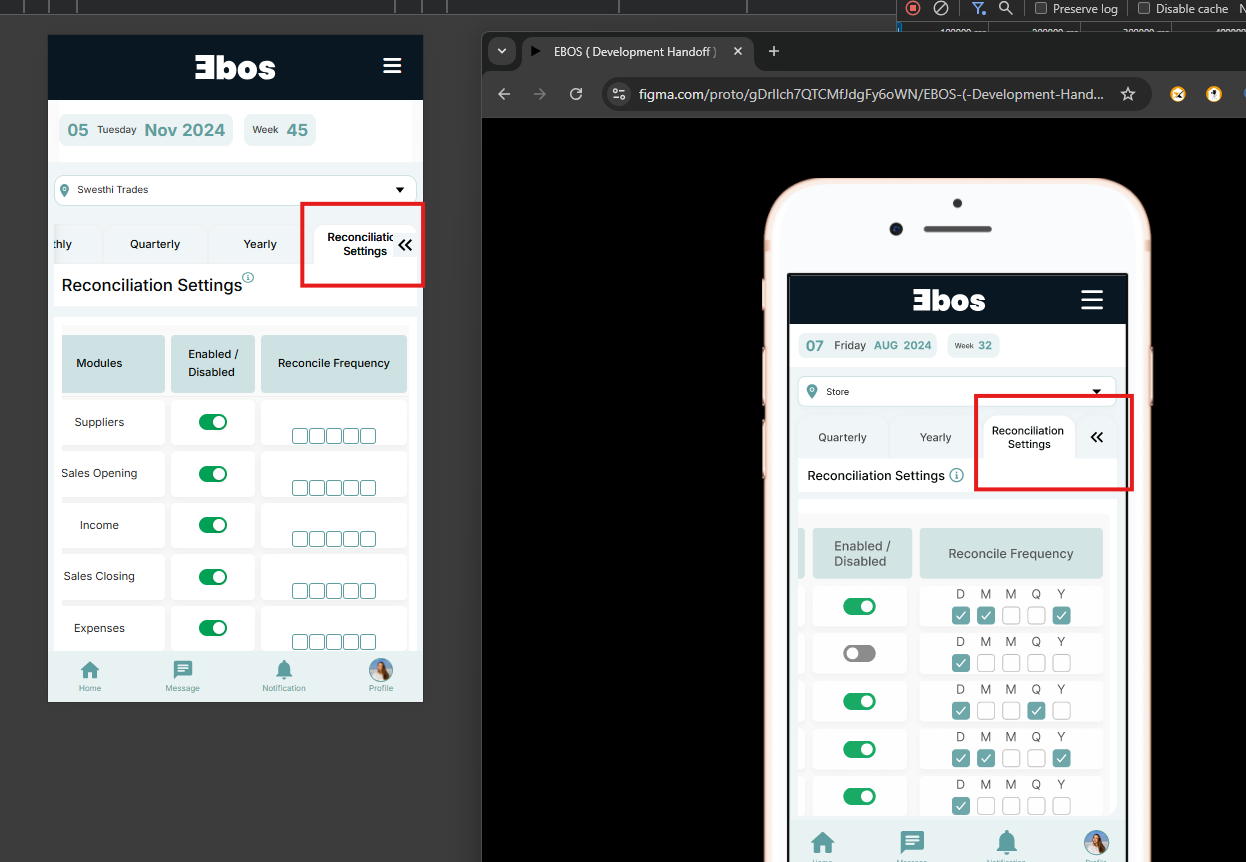Viewport: 1246px width, 862px height.
Task: Bookmark the Figma page with the star icon
Action: 1128,94
